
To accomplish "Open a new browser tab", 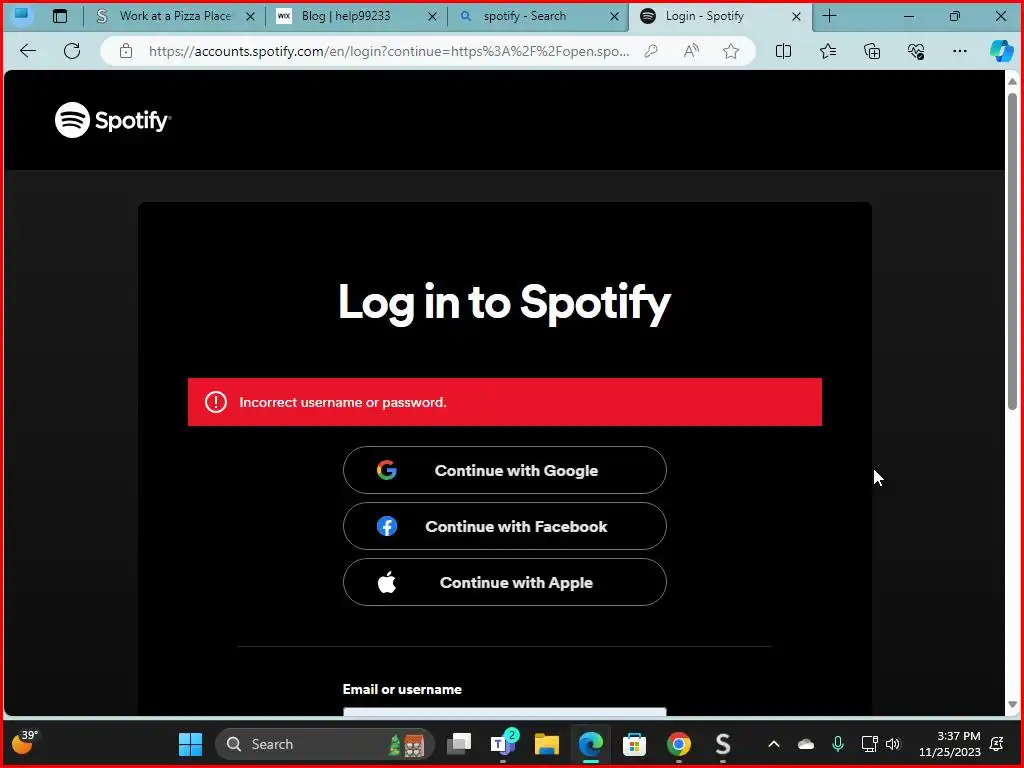I will 829,16.
